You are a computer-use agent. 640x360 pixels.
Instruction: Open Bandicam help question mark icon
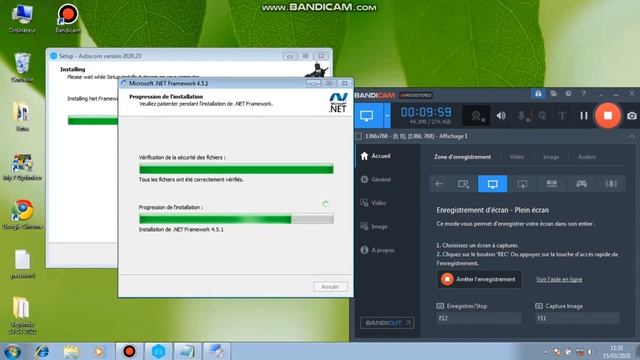(584, 94)
